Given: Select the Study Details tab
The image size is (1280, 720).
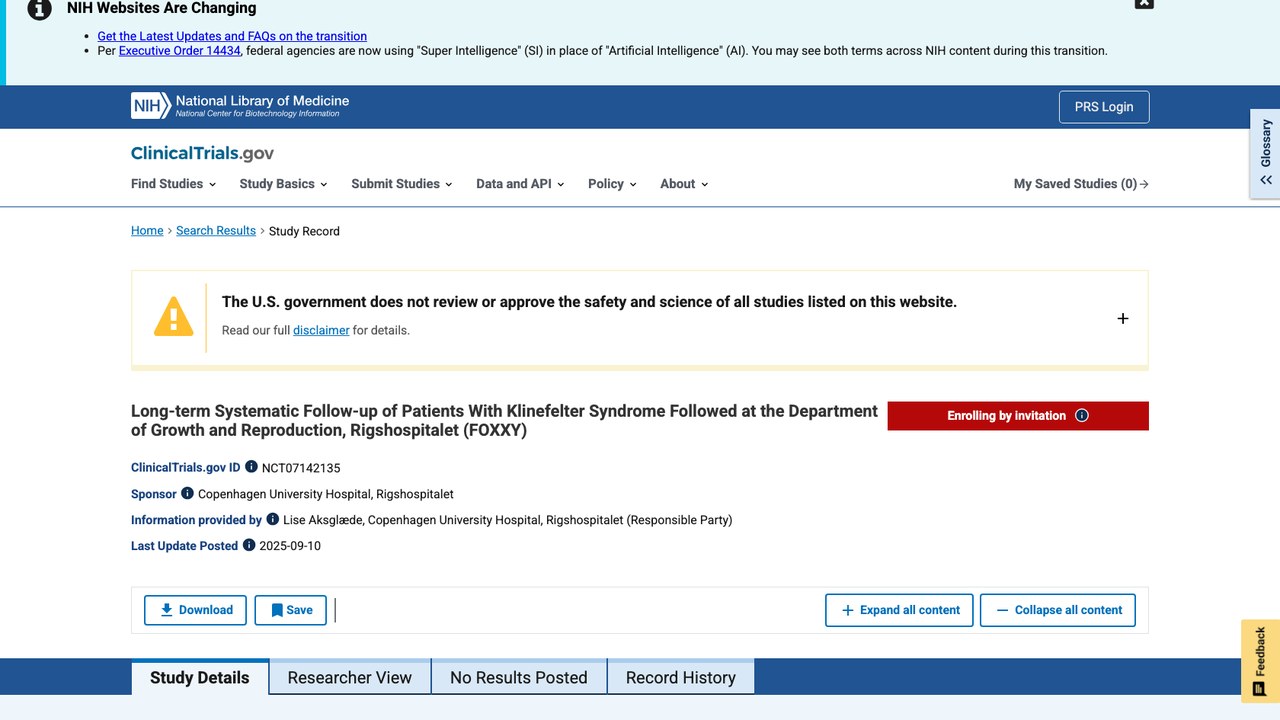Looking at the screenshot, I should (200, 677).
